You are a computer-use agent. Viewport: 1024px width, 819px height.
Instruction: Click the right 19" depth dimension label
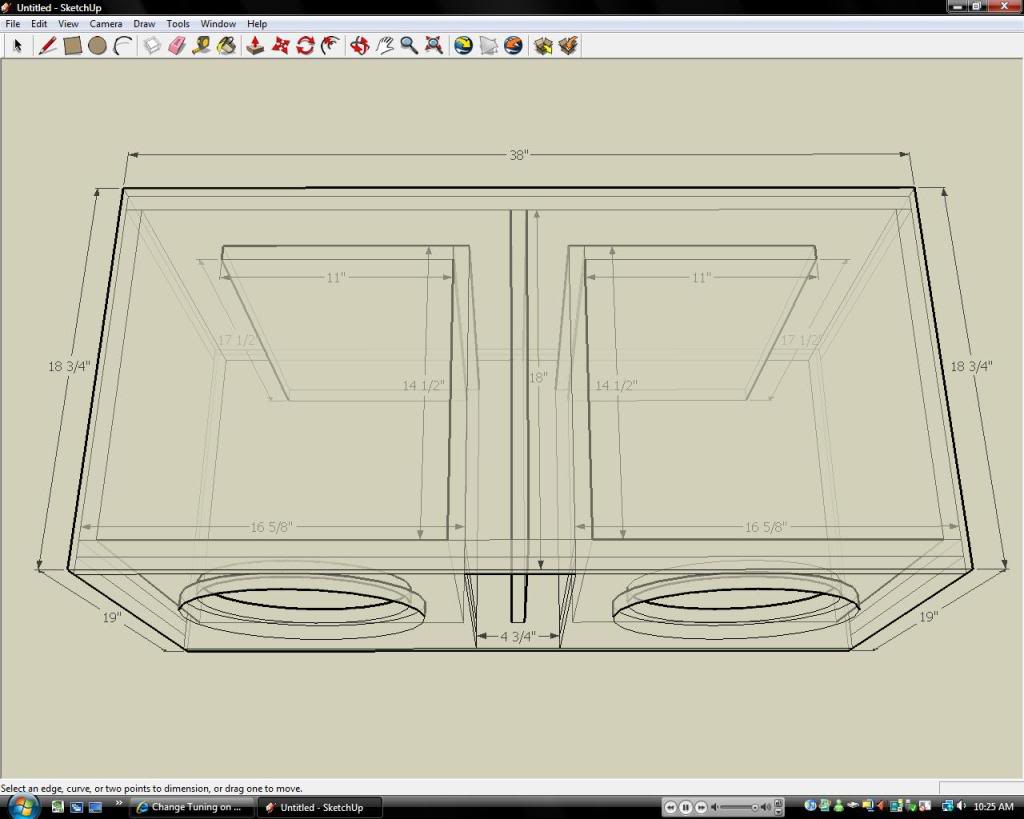(x=929, y=617)
